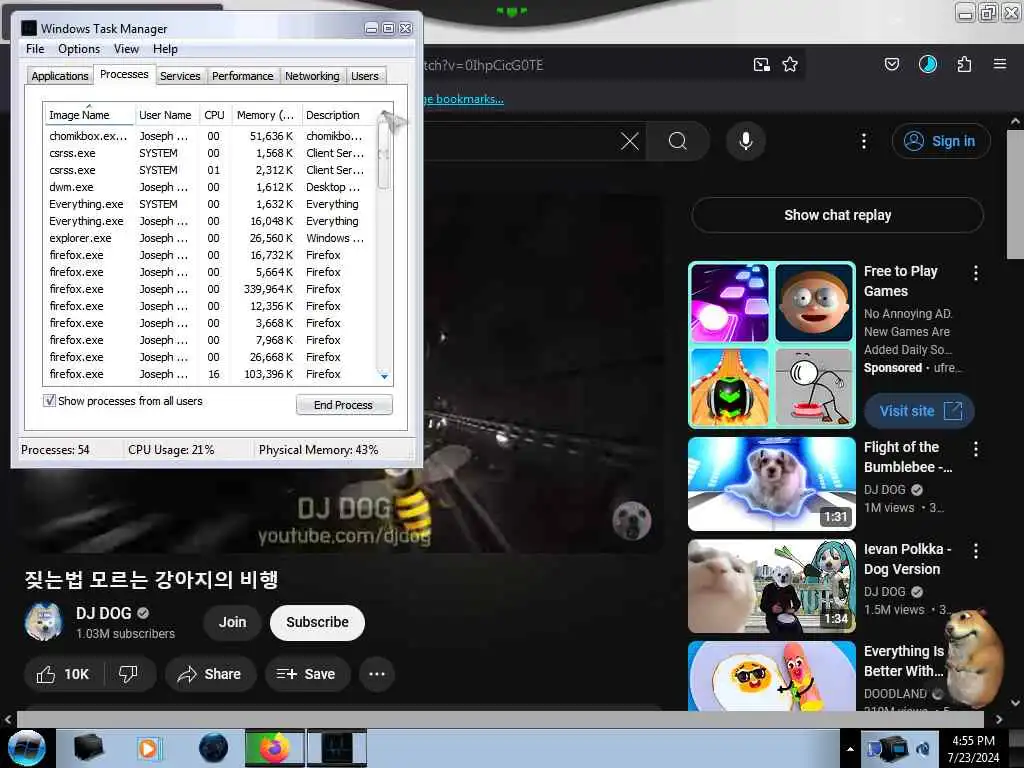Open the File menu in Task Manager
Screen dimensions: 1024x768
point(35,49)
